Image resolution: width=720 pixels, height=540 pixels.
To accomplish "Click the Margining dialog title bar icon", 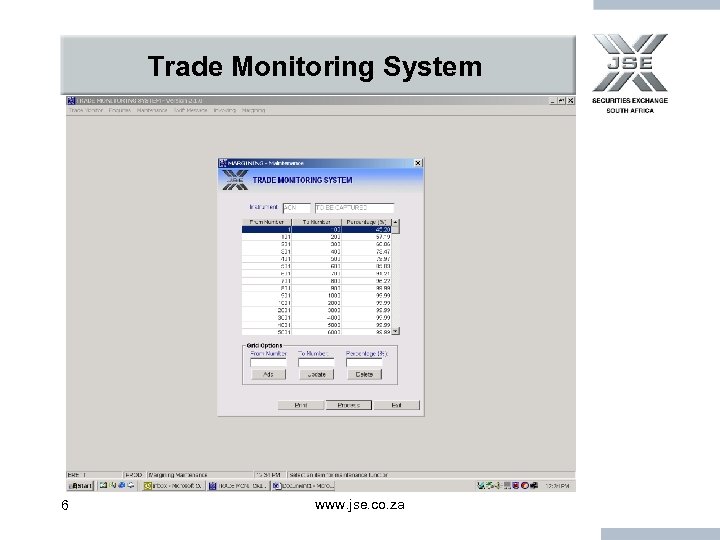I will coord(223,163).
